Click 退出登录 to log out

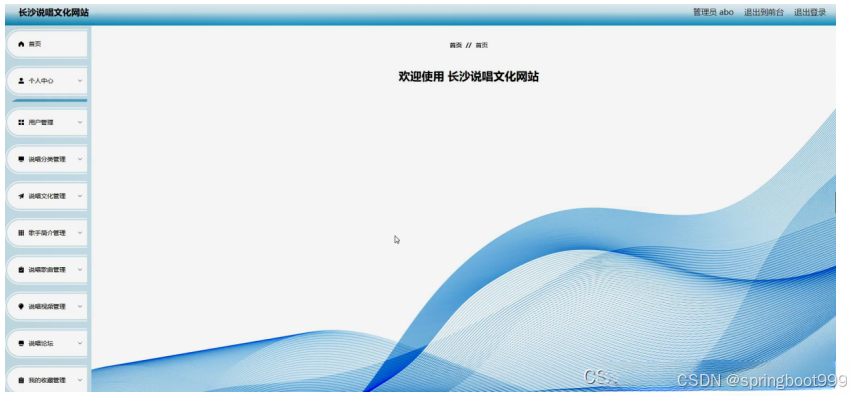click(x=810, y=12)
